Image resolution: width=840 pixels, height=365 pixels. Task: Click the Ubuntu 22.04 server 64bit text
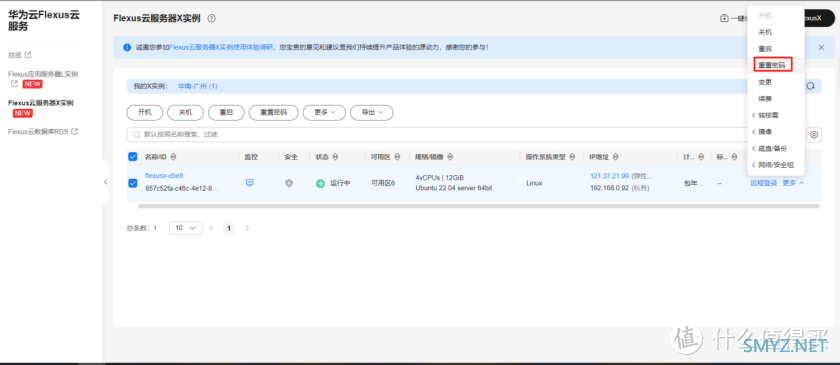pyautogui.click(x=454, y=188)
